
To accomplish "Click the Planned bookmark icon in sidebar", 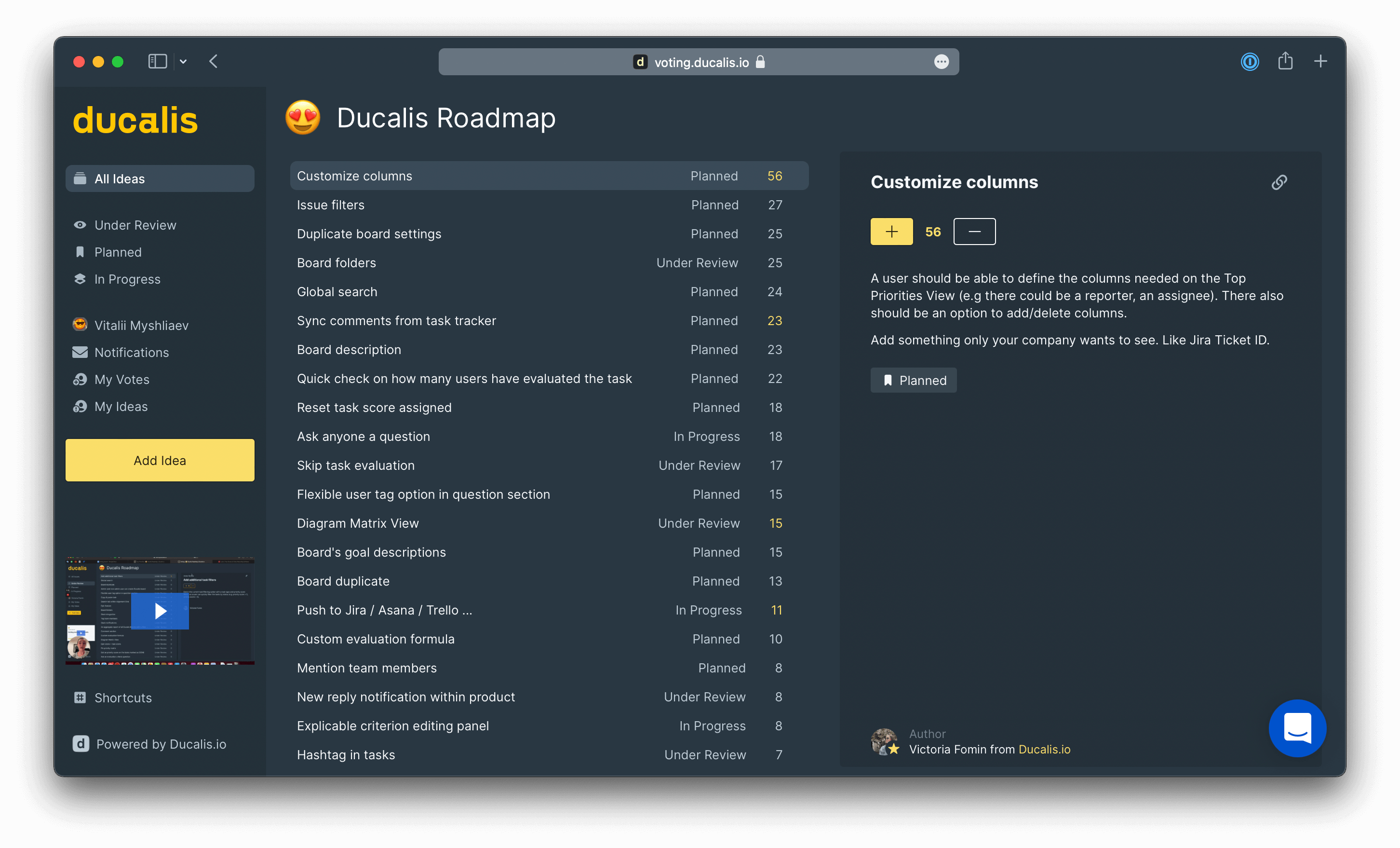I will point(80,252).
